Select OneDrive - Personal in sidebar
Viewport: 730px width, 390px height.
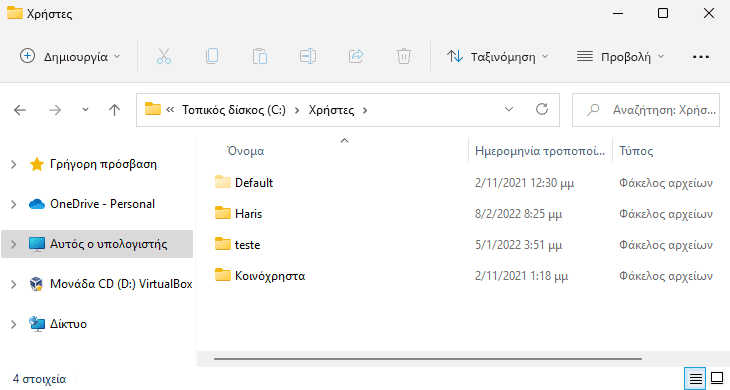coord(102,204)
